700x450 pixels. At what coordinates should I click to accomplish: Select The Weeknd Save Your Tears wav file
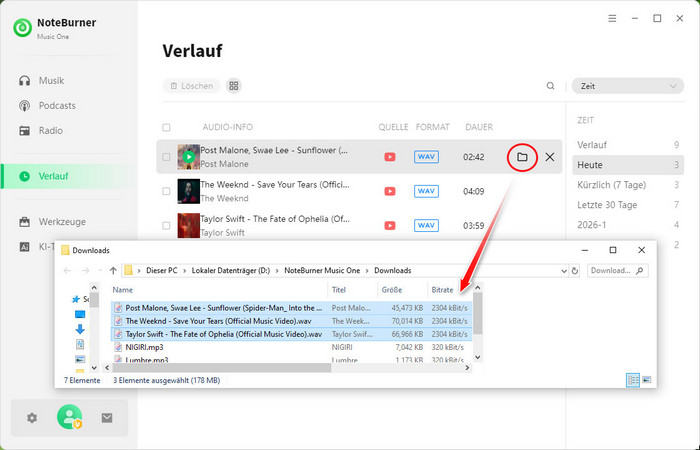click(x=292, y=321)
